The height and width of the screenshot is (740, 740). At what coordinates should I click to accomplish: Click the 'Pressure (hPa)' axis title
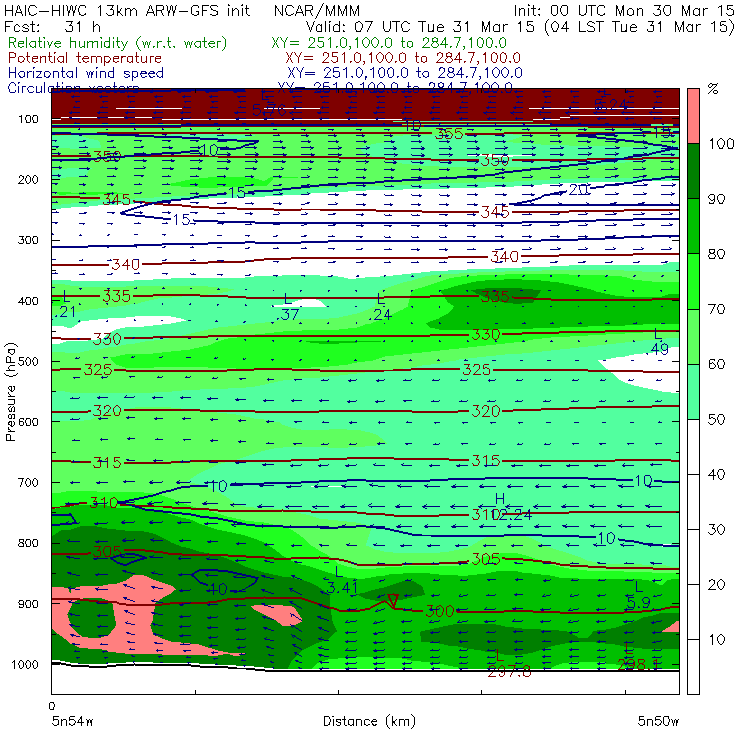click(10, 392)
